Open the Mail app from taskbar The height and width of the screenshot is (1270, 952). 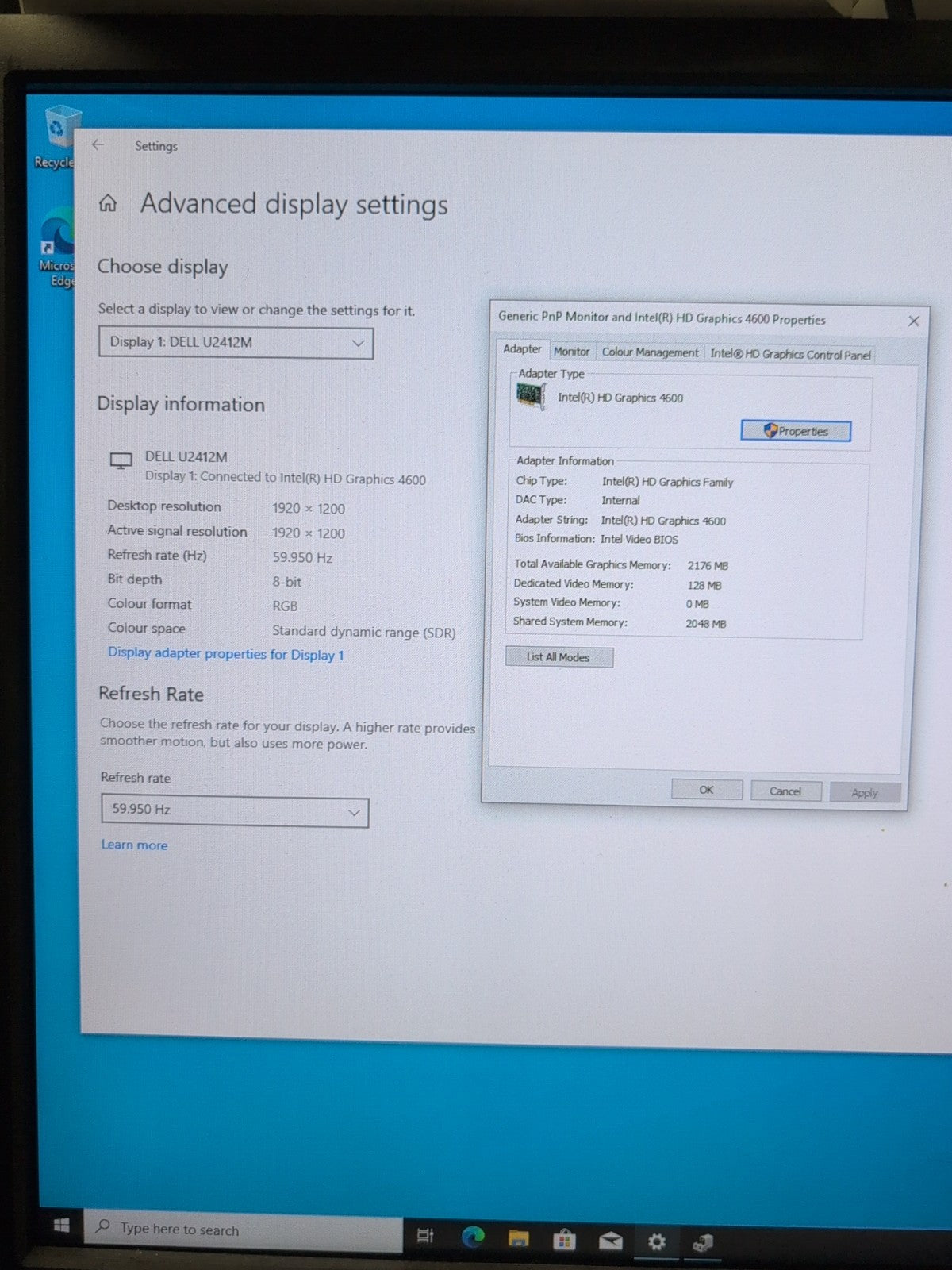[x=610, y=1240]
